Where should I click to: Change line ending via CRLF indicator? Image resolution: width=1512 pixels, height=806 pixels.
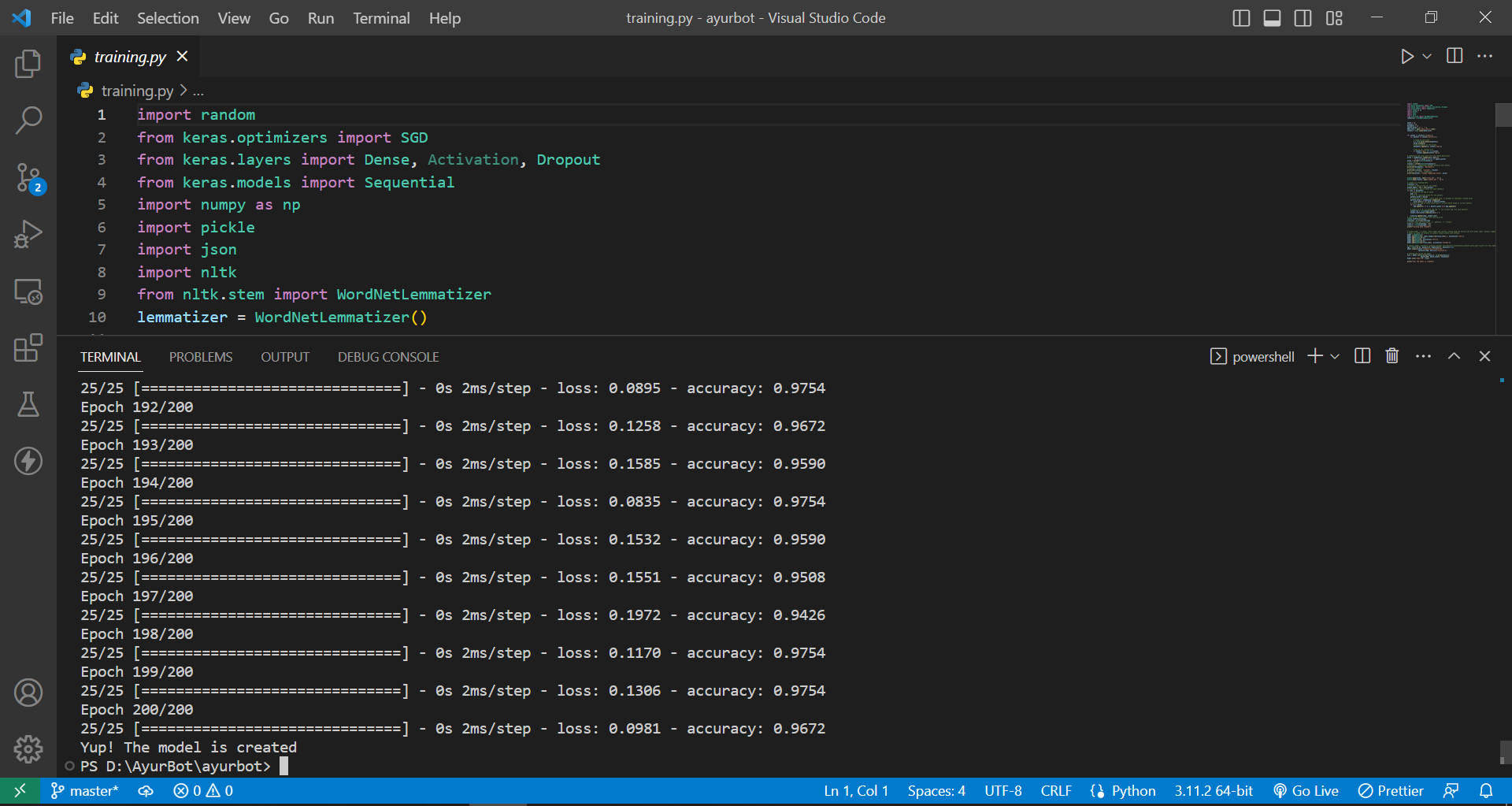[x=1056, y=790]
